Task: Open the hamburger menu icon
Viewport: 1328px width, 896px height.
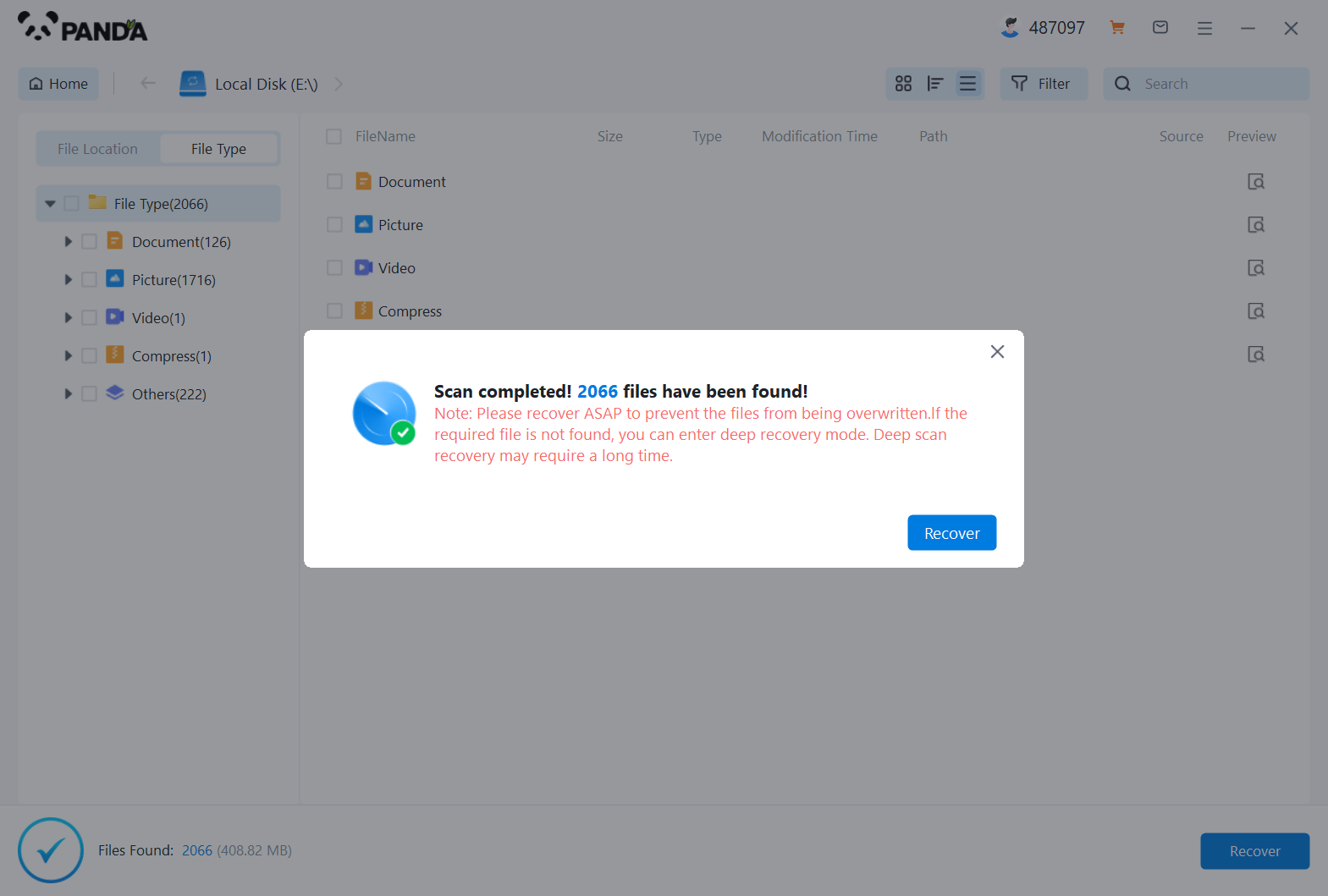Action: coord(1204,29)
